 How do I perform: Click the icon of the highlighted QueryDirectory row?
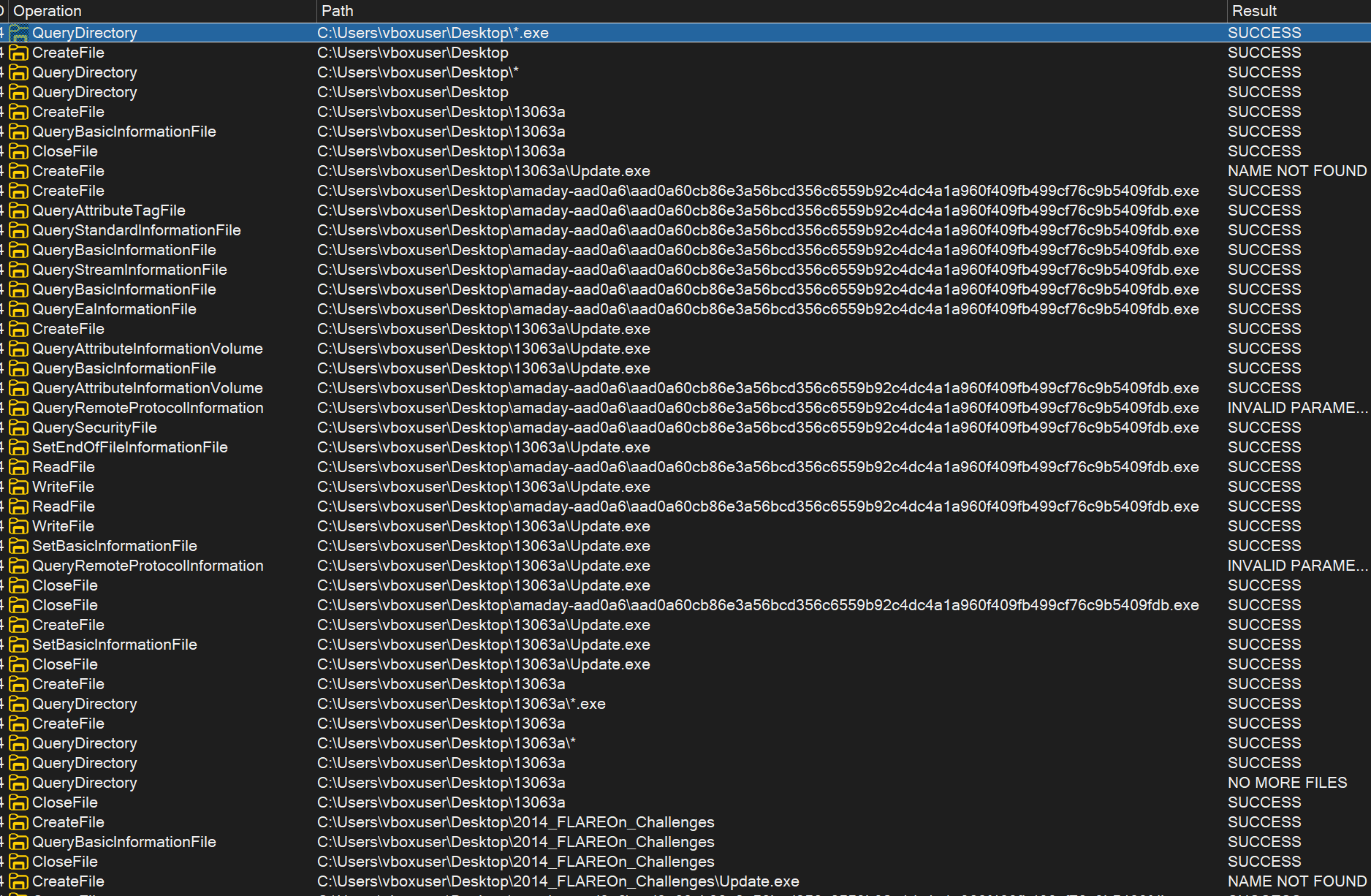(x=19, y=34)
